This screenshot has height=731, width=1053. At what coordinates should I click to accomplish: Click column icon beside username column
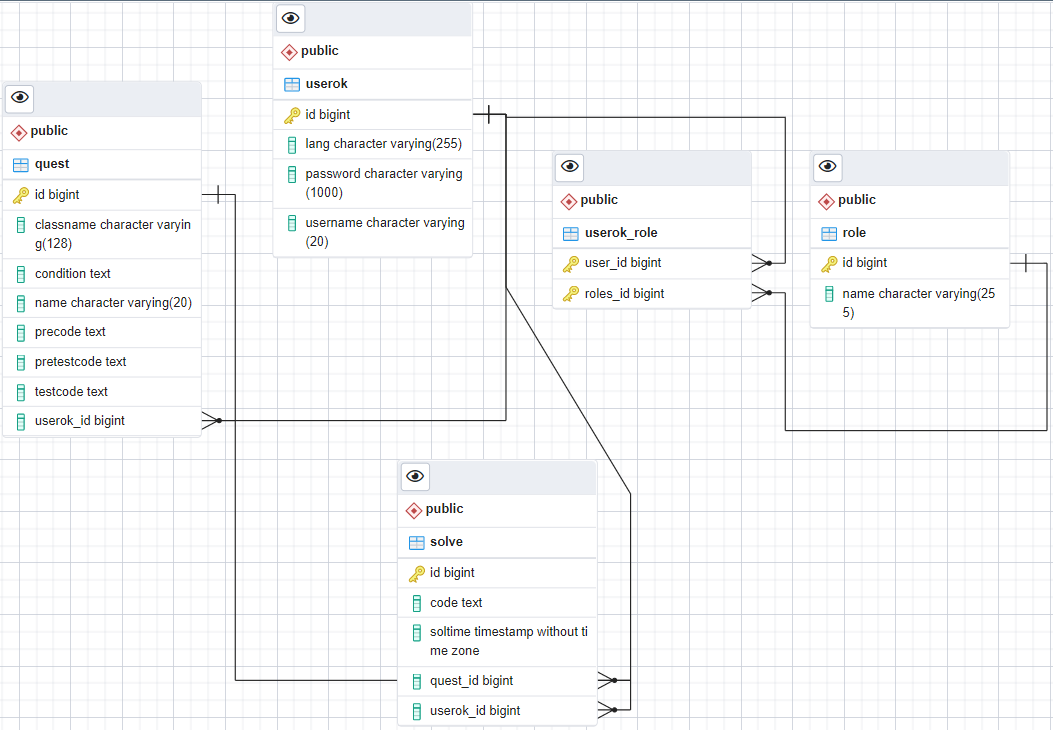[292, 223]
